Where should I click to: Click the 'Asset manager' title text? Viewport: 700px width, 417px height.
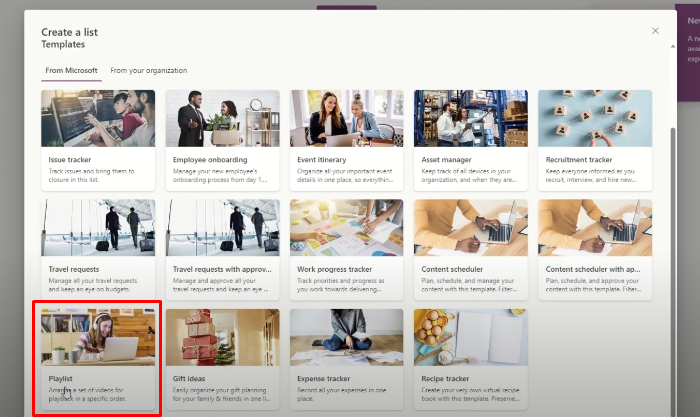coord(446,160)
